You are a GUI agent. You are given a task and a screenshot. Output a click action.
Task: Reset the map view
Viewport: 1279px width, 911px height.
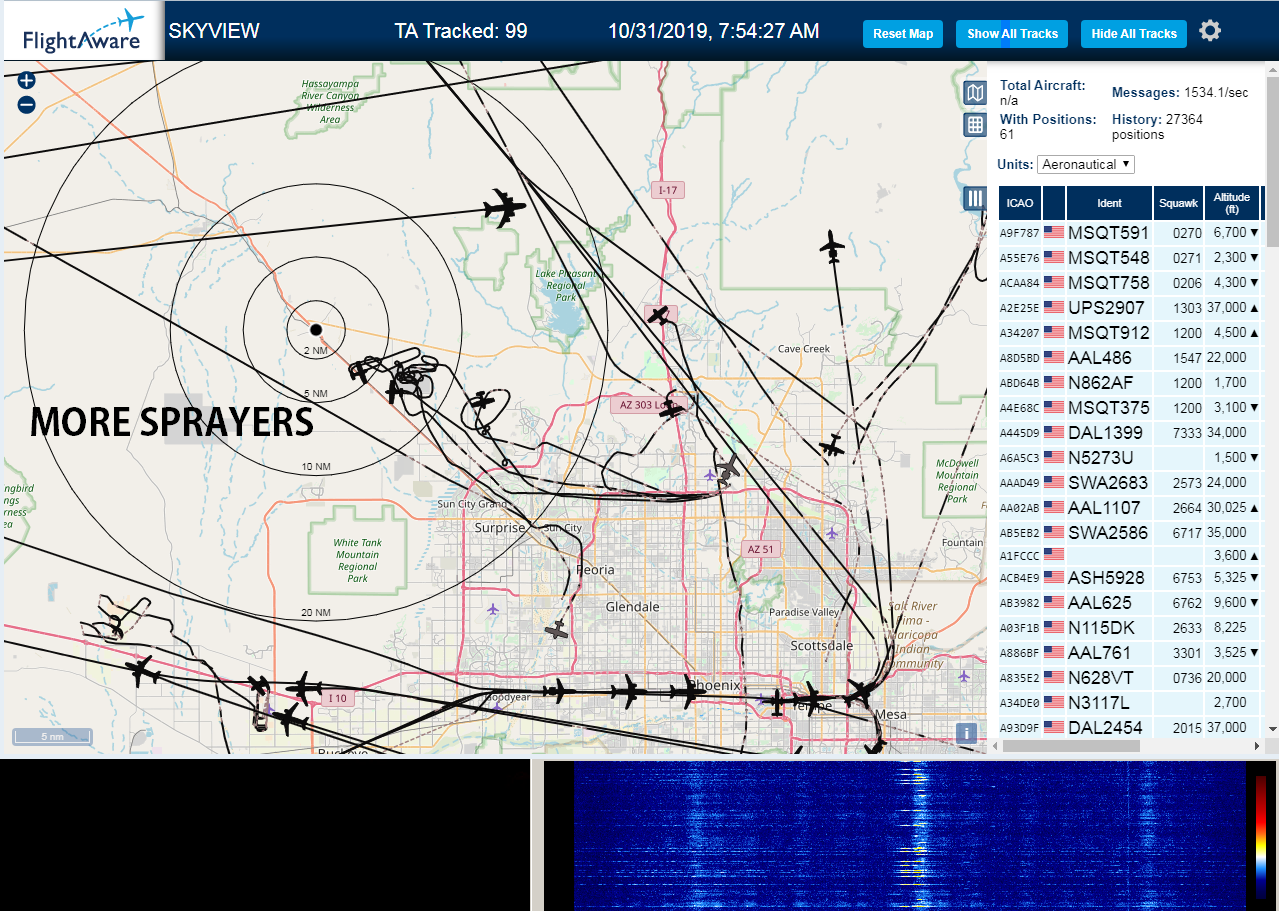point(903,33)
